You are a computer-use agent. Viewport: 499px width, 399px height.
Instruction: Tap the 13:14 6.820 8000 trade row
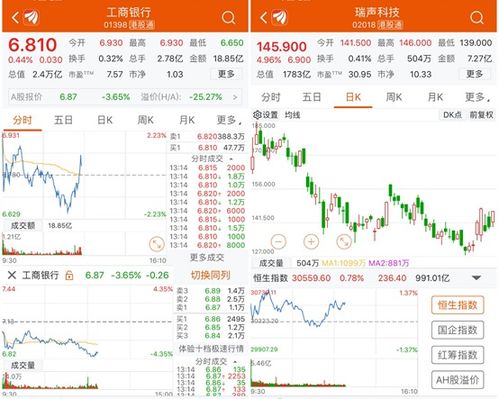pyautogui.click(x=207, y=245)
